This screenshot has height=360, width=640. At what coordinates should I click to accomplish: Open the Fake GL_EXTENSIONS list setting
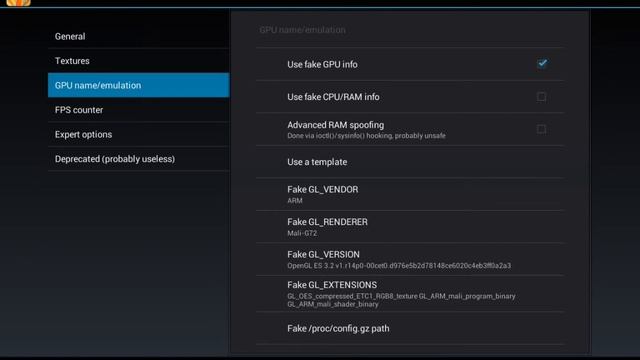pos(410,294)
